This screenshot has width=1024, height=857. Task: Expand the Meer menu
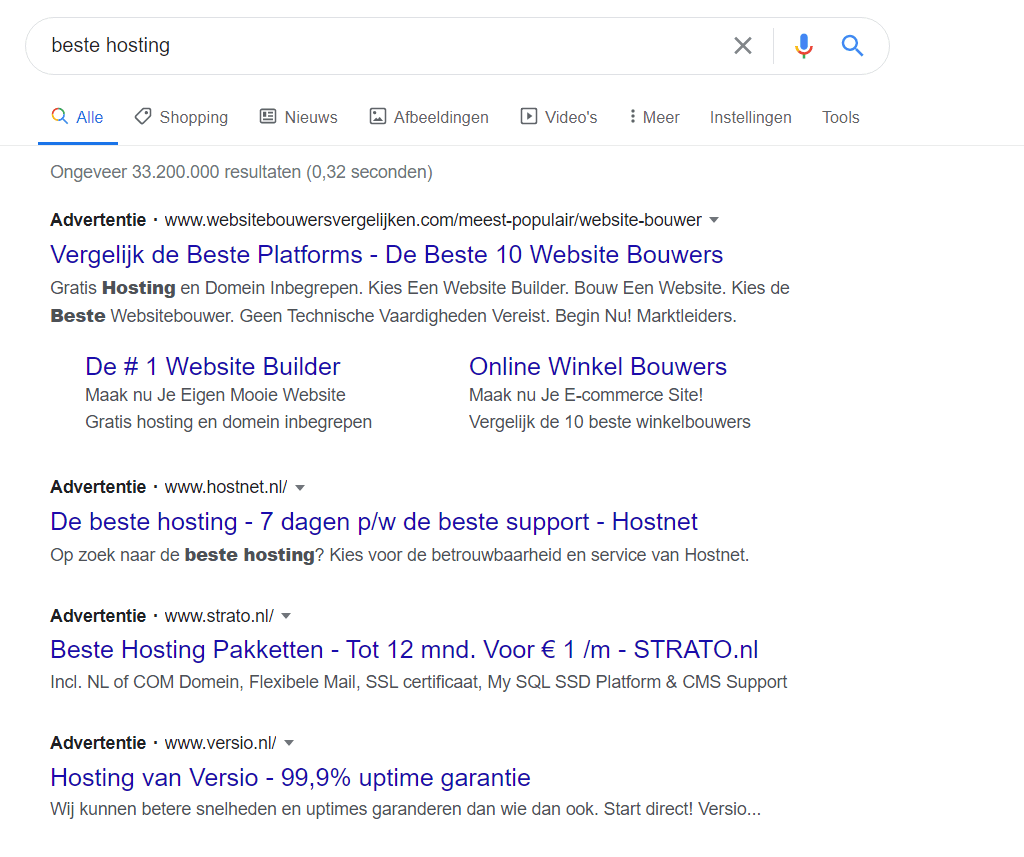[x=654, y=117]
